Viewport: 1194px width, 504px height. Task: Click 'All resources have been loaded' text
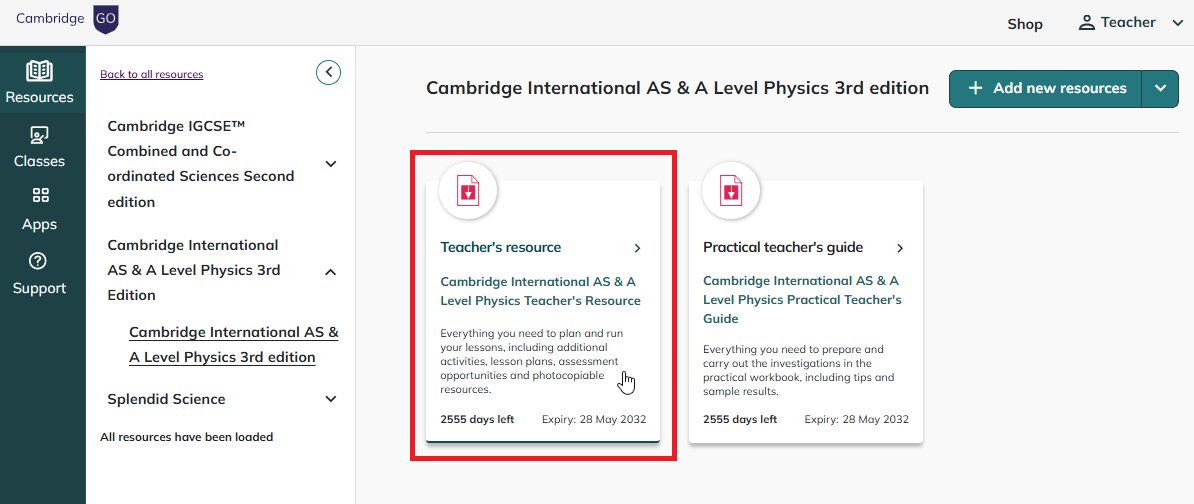tap(187, 437)
